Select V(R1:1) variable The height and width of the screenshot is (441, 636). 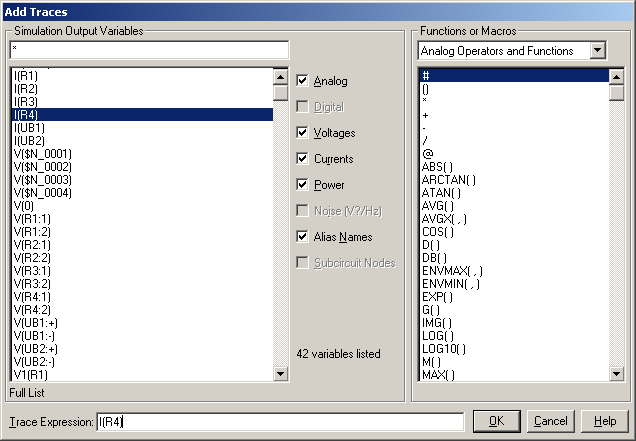(x=143, y=219)
